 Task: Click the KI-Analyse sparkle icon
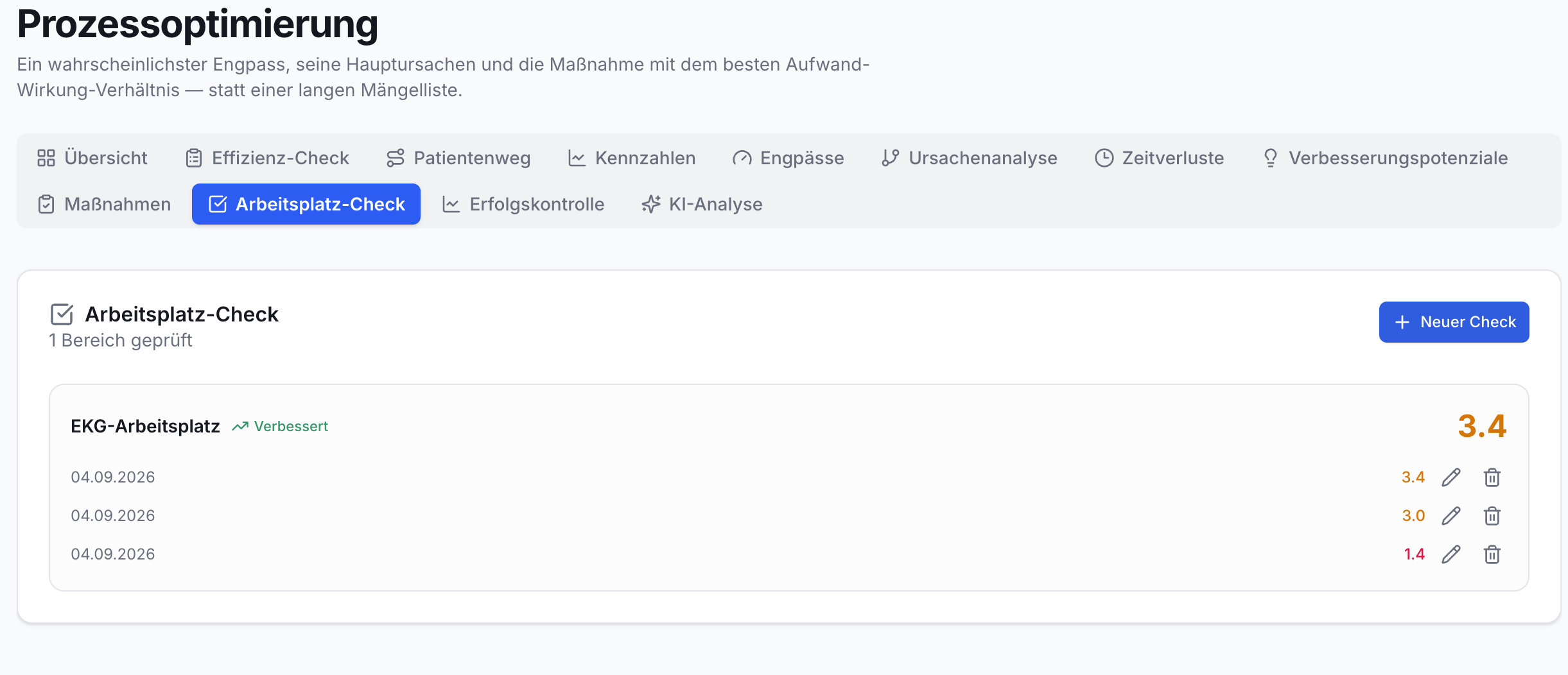651,204
